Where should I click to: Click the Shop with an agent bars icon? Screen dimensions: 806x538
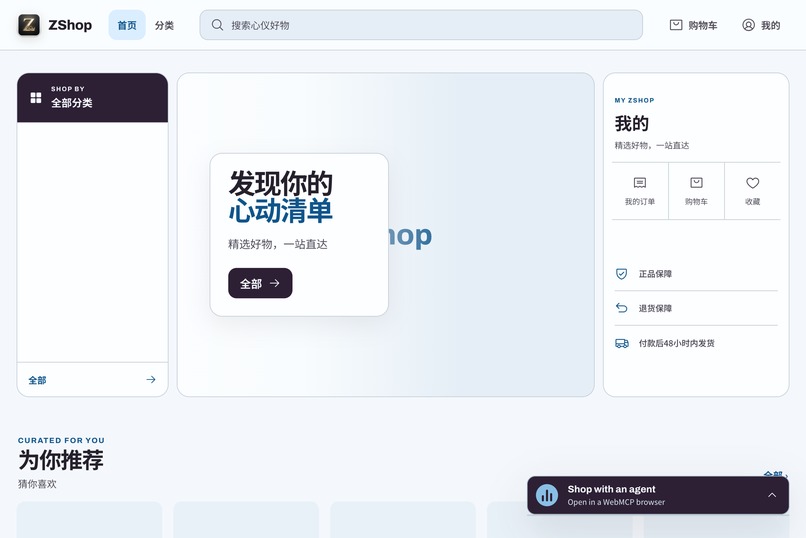(547, 495)
